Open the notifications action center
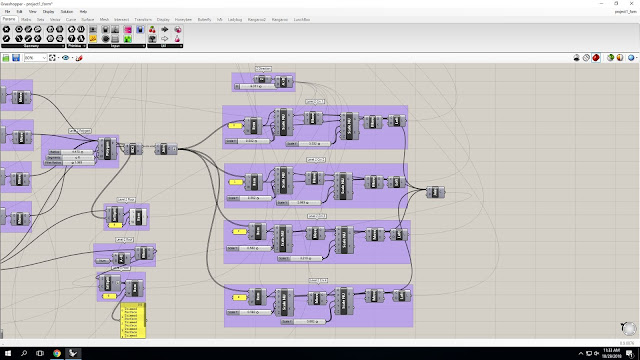Image resolution: width=640 pixels, height=360 pixels. pyautogui.click(x=630, y=353)
